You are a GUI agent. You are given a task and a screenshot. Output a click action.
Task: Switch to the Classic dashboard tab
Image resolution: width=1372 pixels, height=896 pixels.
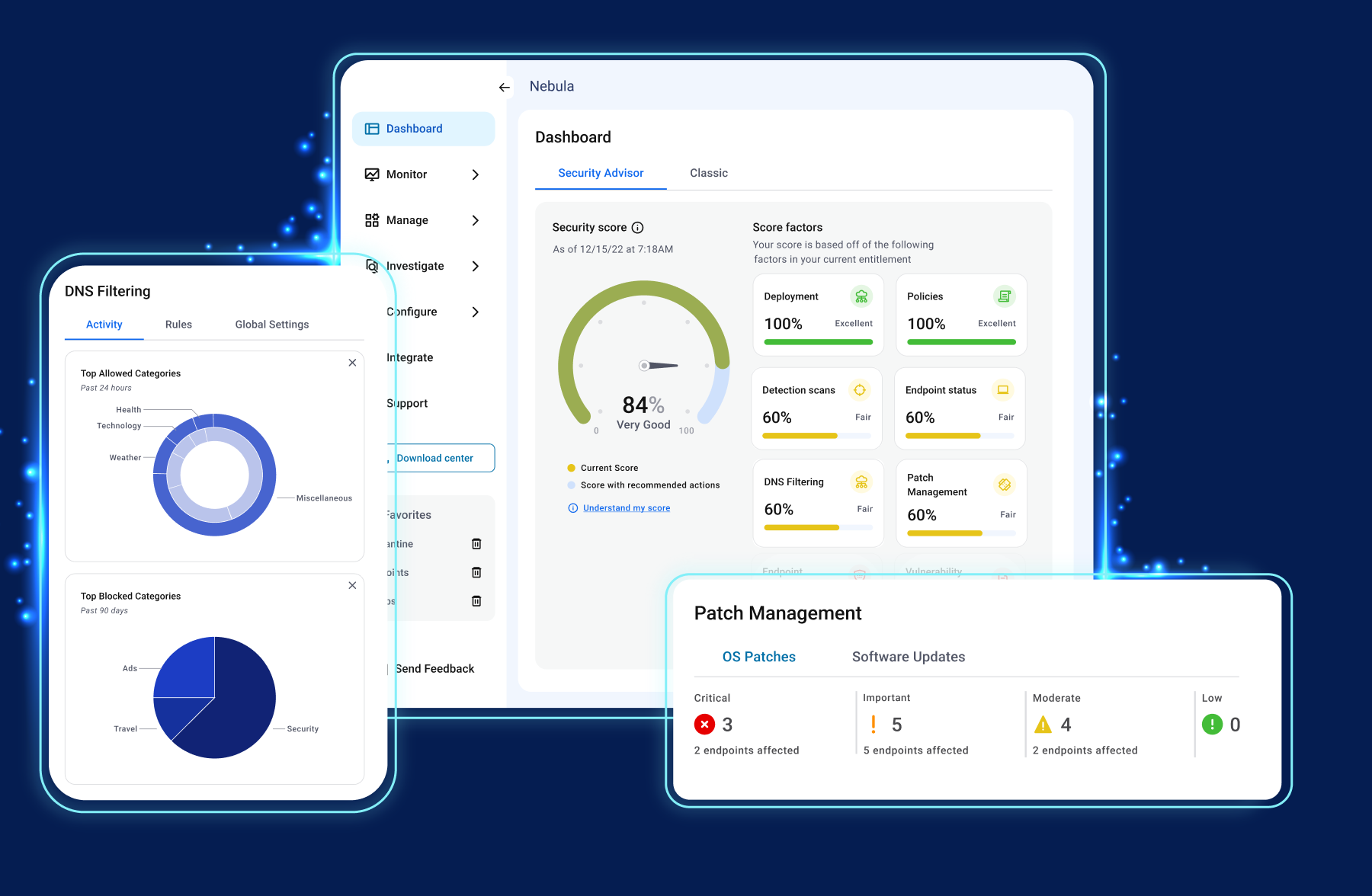pos(708,173)
